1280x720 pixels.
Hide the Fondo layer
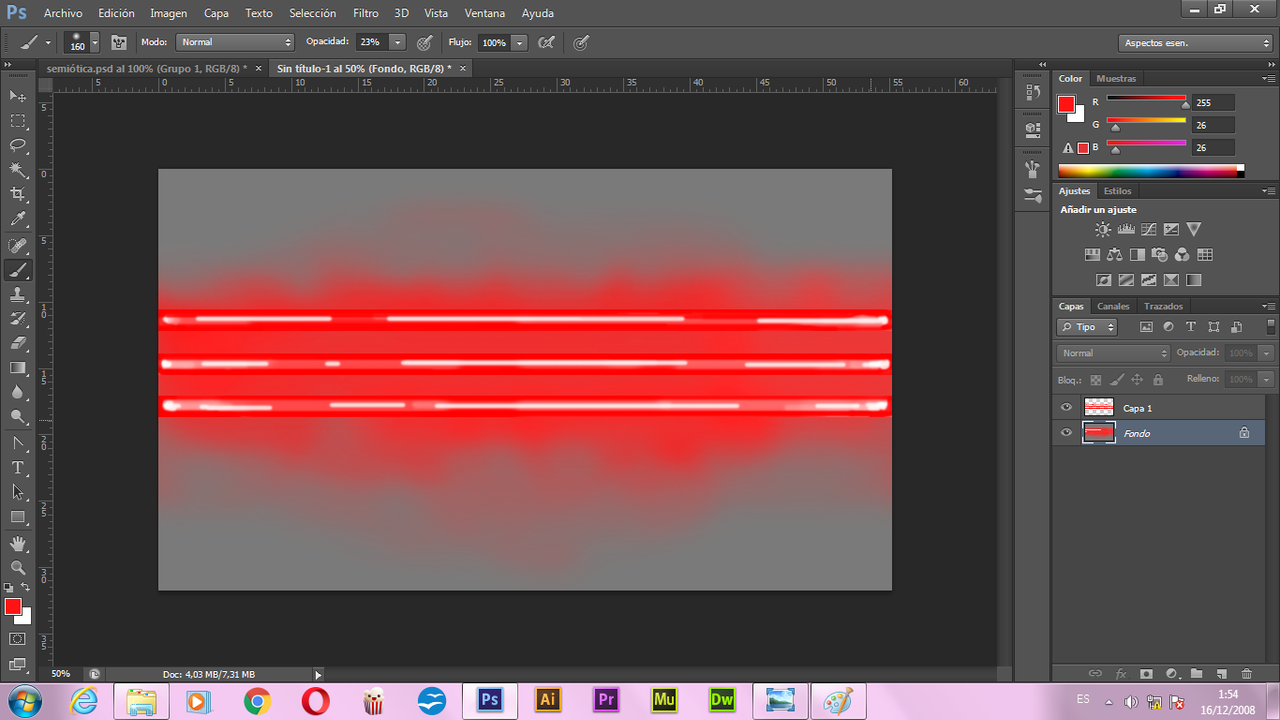click(x=1066, y=433)
